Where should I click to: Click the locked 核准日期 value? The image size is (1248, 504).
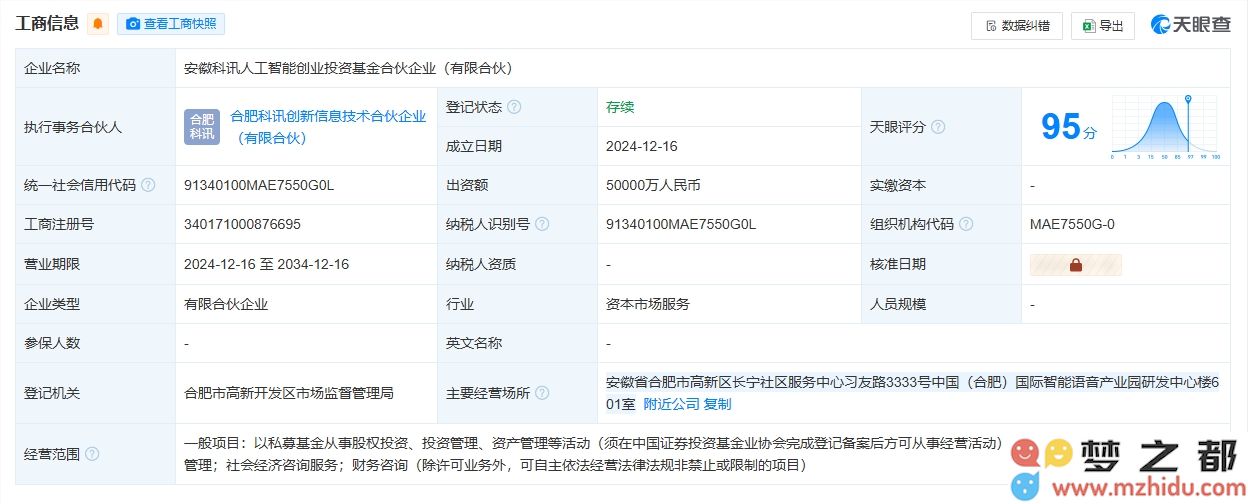pyautogui.click(x=1076, y=265)
